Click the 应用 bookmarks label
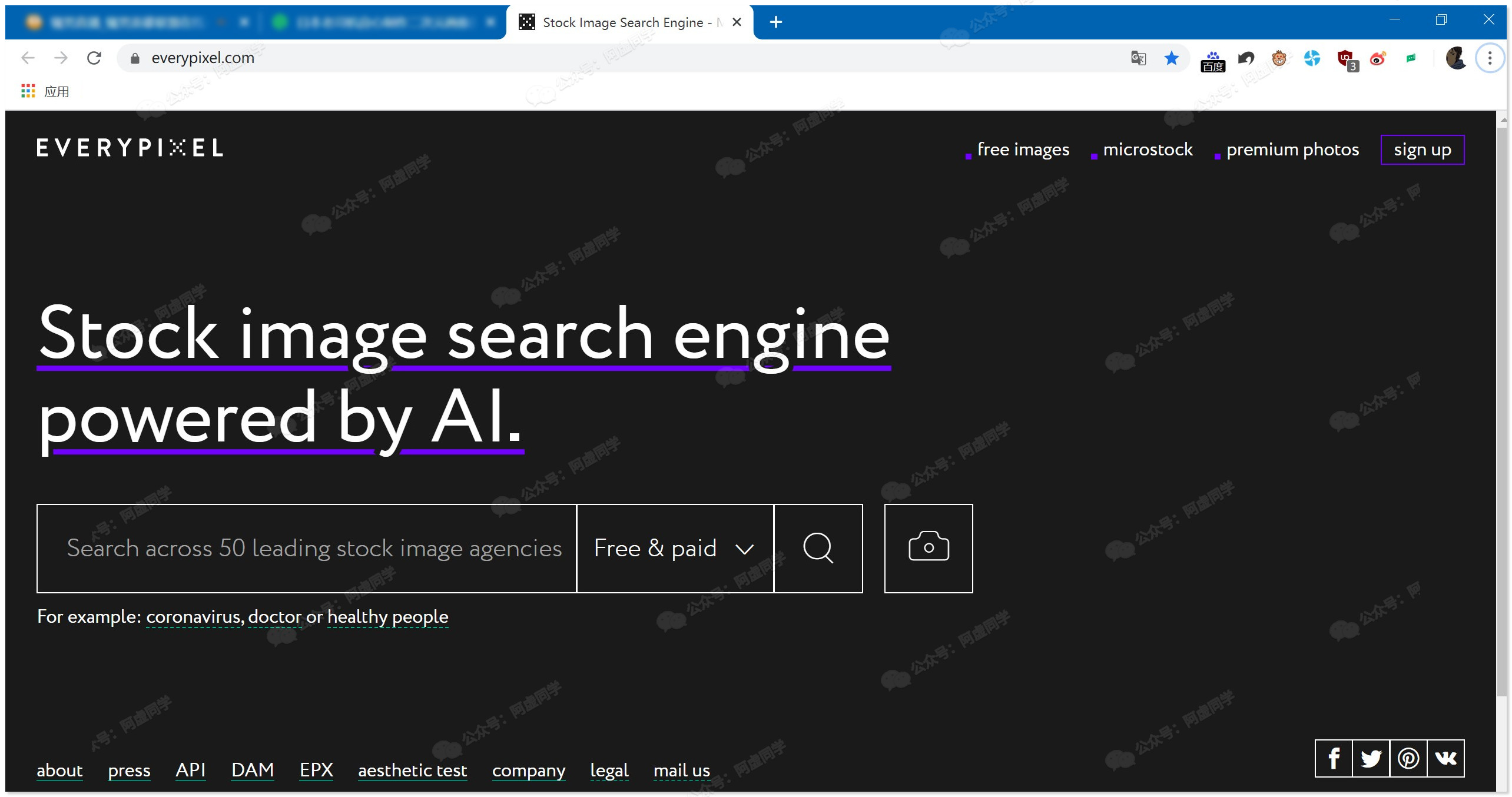Viewport: 1512px width, 797px height. (57, 91)
